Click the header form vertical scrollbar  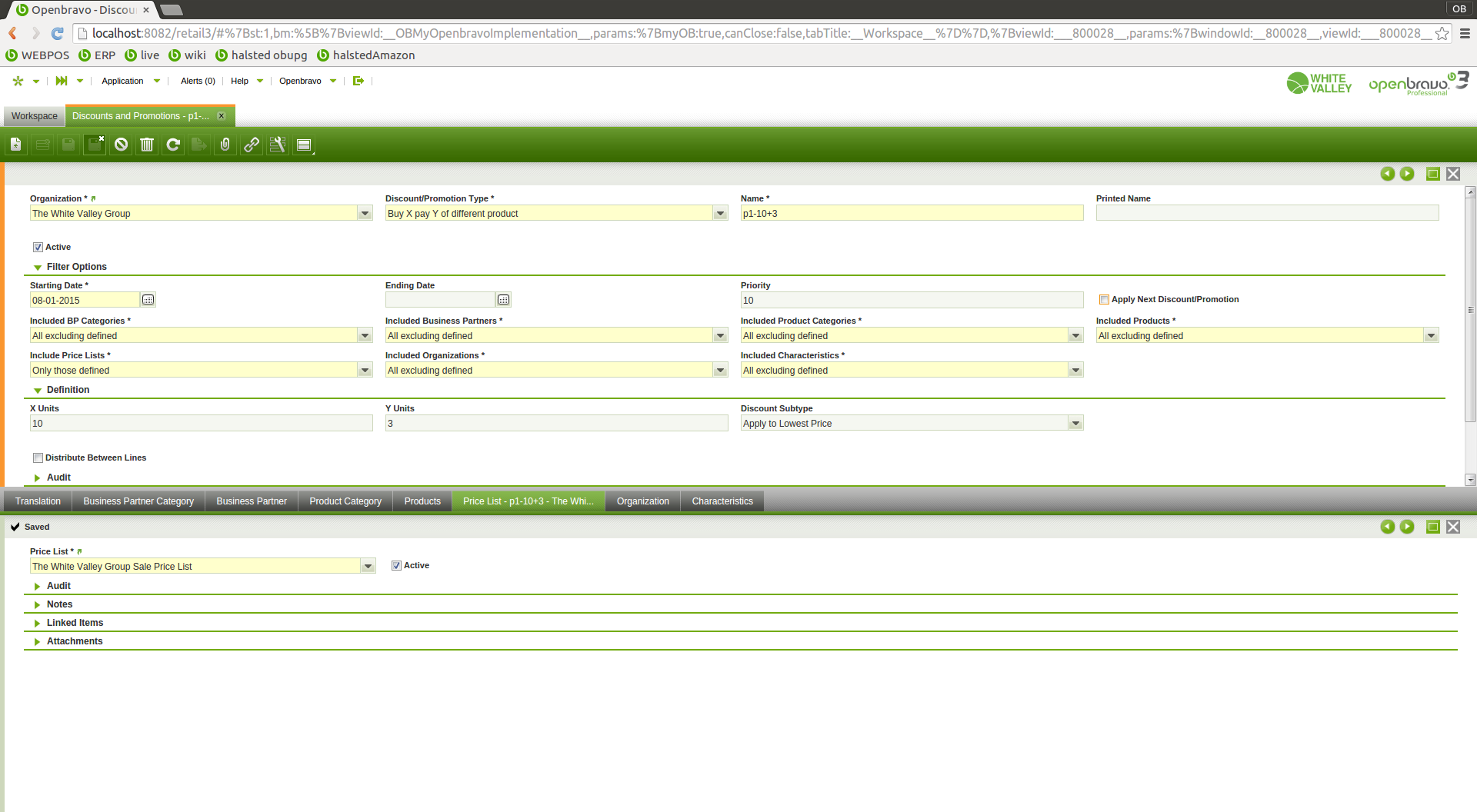pyautogui.click(x=1470, y=308)
